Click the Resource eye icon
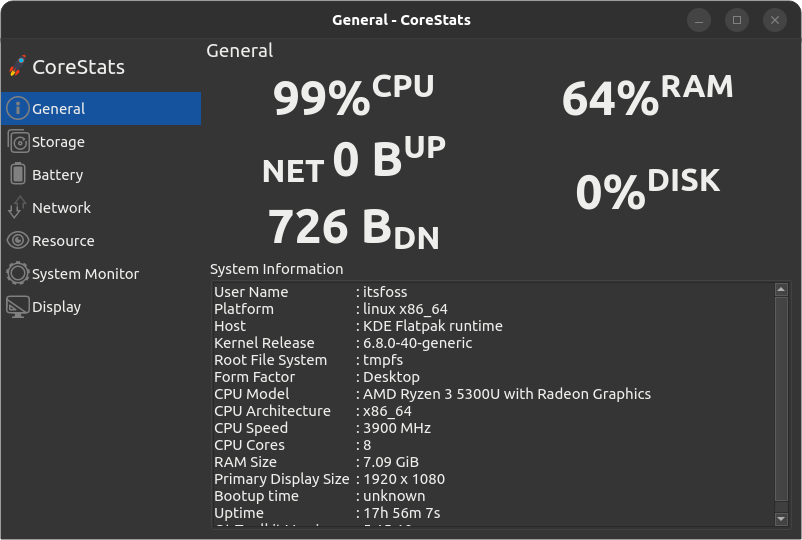802x540 pixels. (x=17, y=240)
